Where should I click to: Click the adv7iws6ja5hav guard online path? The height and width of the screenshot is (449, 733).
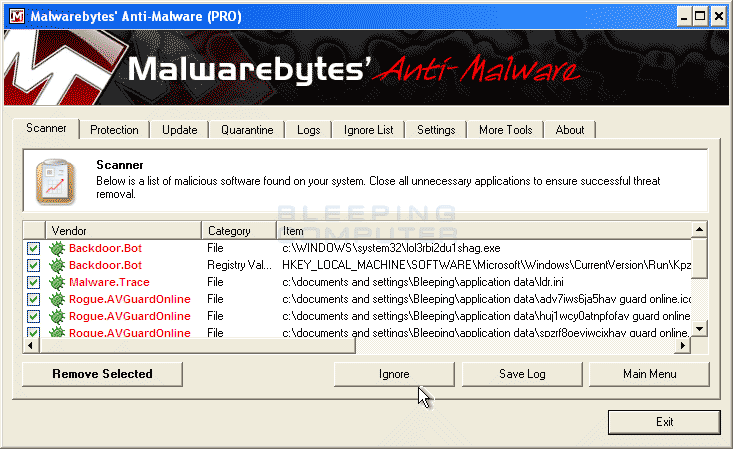[x=486, y=299]
